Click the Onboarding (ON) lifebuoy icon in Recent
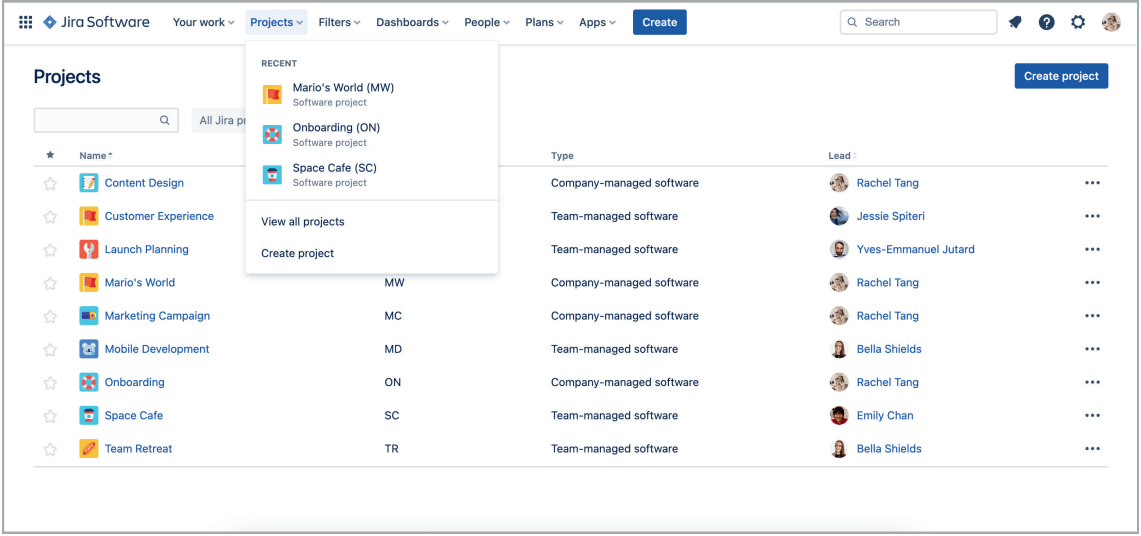This screenshot has height=536, width=1141. pos(272,135)
